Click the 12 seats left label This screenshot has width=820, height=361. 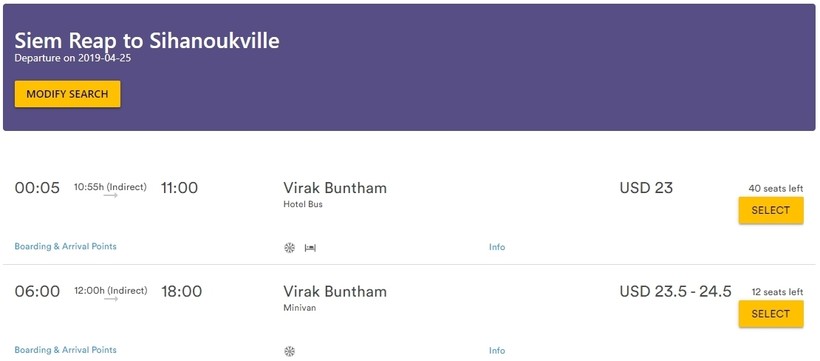coord(777,292)
